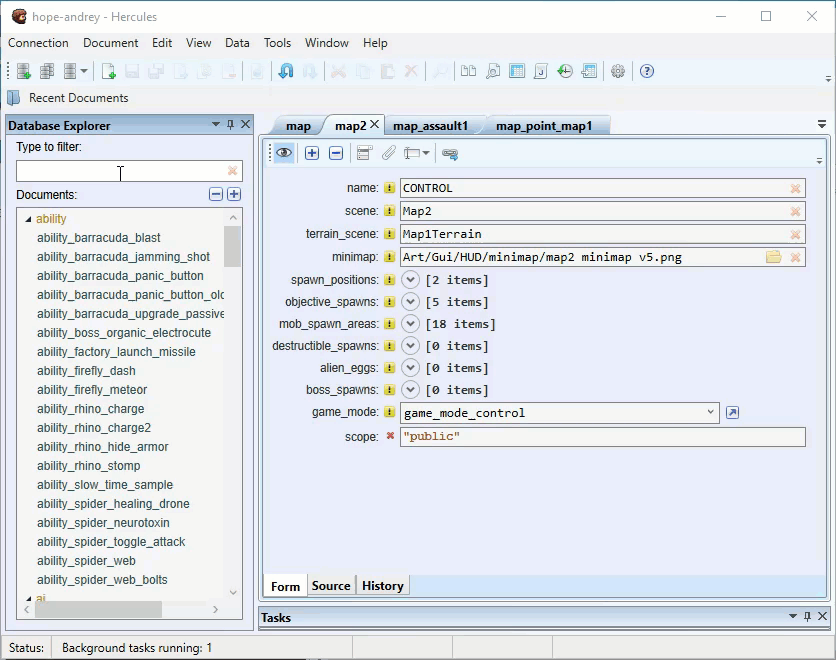Expand all documents with plus button

point(234,194)
